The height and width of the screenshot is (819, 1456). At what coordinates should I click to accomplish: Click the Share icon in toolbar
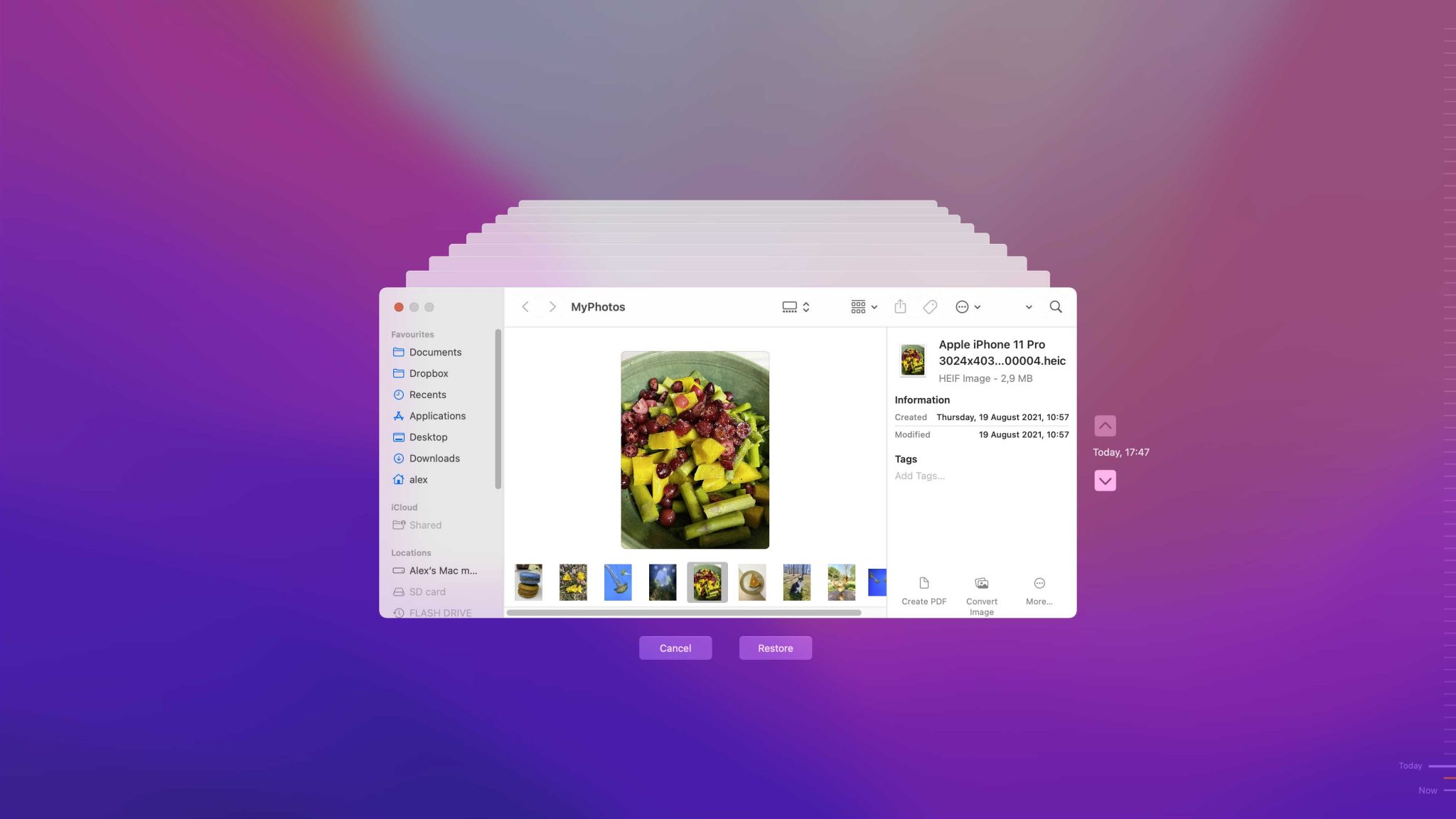click(x=899, y=307)
